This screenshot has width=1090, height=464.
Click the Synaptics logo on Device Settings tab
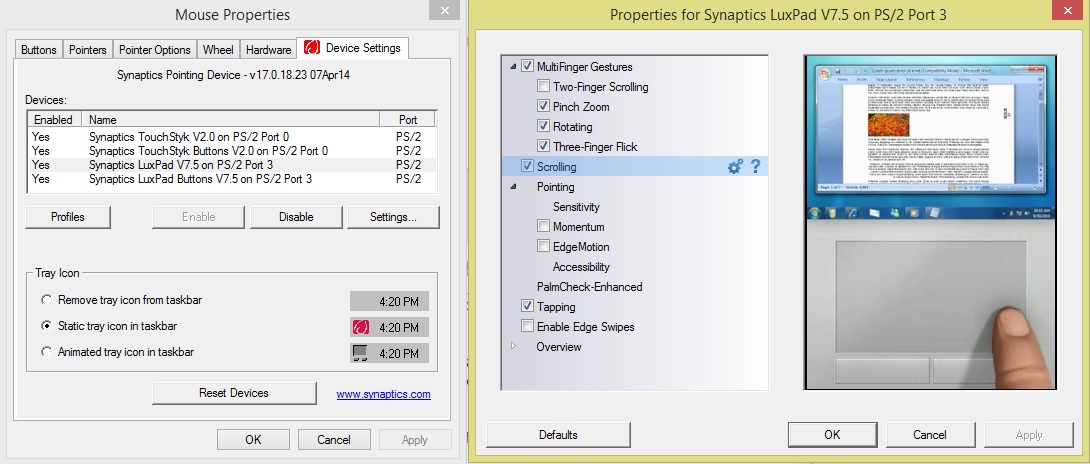tap(312, 48)
